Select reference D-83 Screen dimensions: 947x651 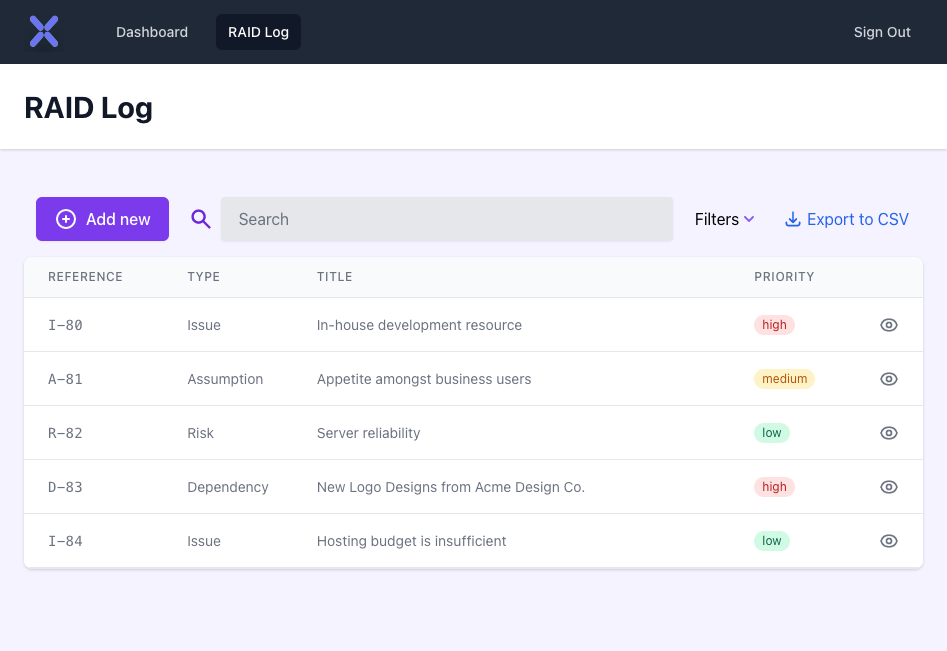click(x=65, y=487)
